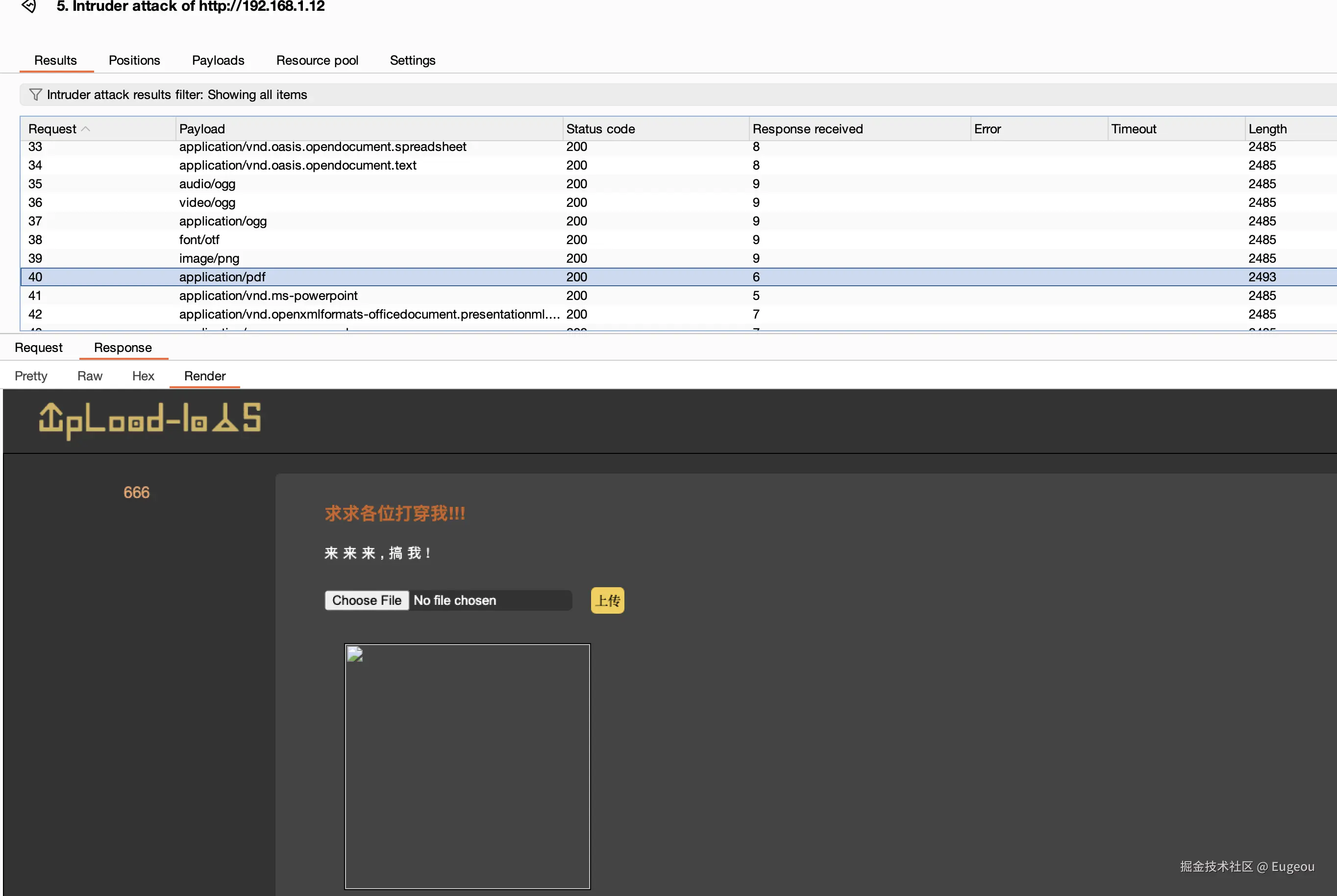Switch to the Raw response view

90,376
